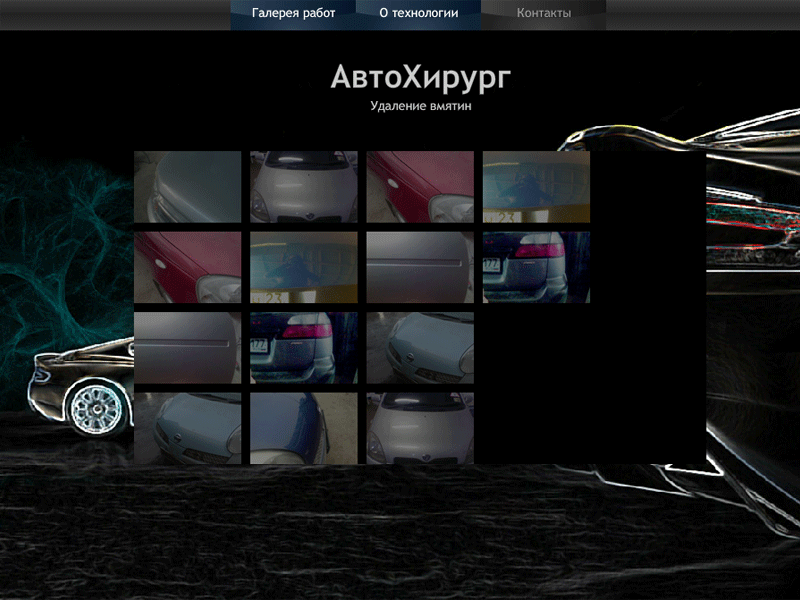Open light blue car thumbnail in third row
Screen dimensions: 800x600
(x=420, y=348)
